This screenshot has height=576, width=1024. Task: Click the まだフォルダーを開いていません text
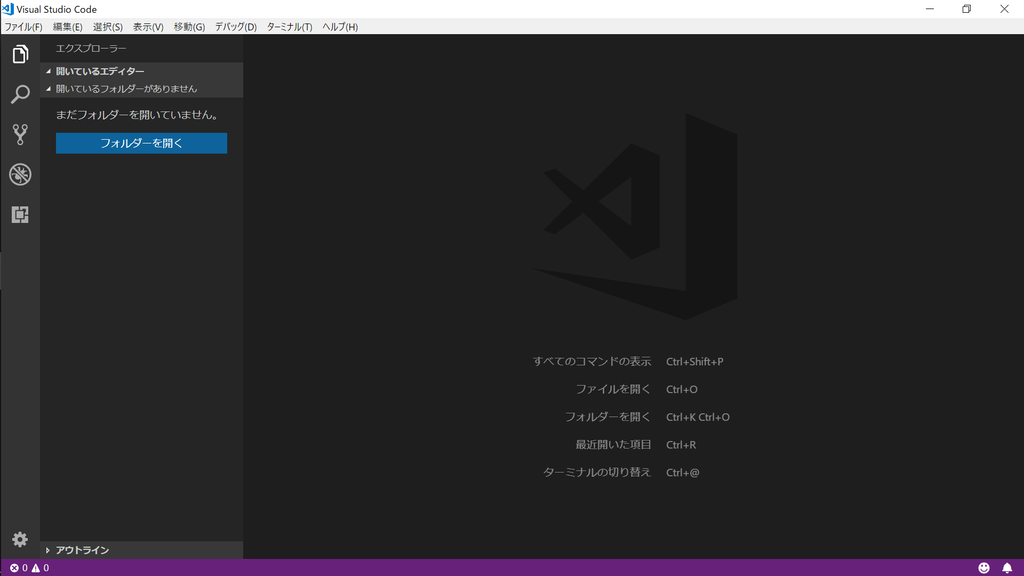click(x=137, y=115)
